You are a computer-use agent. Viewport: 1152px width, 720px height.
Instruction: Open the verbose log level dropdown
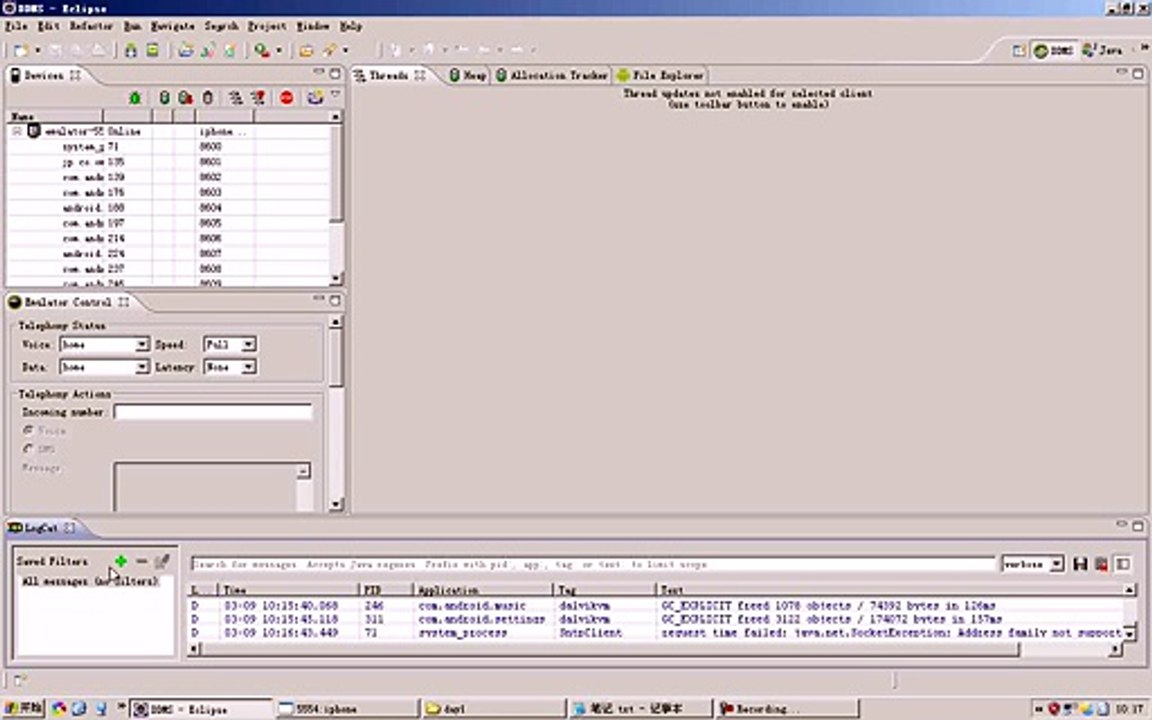(x=1056, y=564)
